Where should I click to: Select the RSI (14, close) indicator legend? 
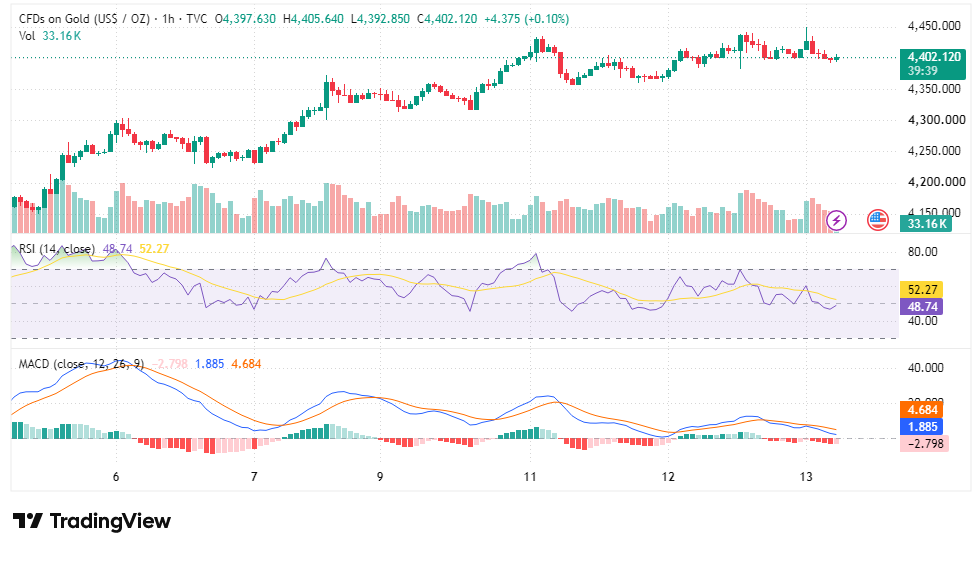click(x=57, y=249)
